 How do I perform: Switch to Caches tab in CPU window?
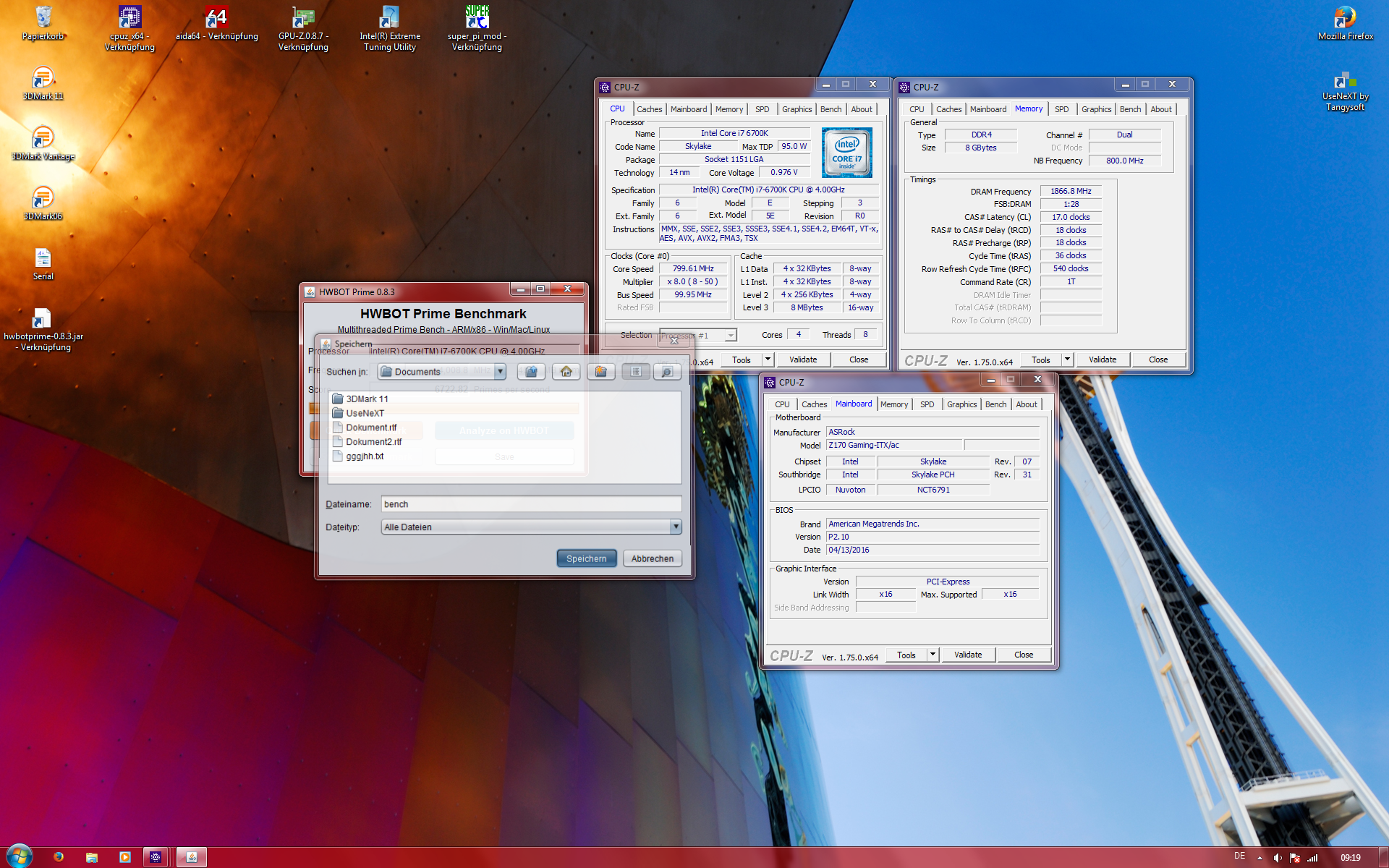[649, 109]
